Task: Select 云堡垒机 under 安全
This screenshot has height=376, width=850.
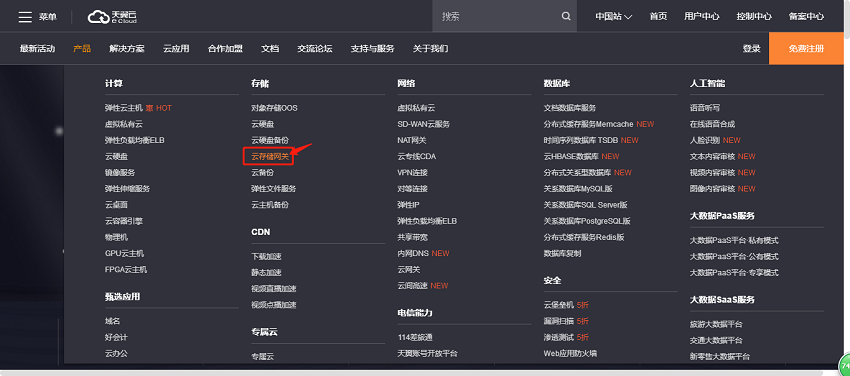Action: coord(558,305)
